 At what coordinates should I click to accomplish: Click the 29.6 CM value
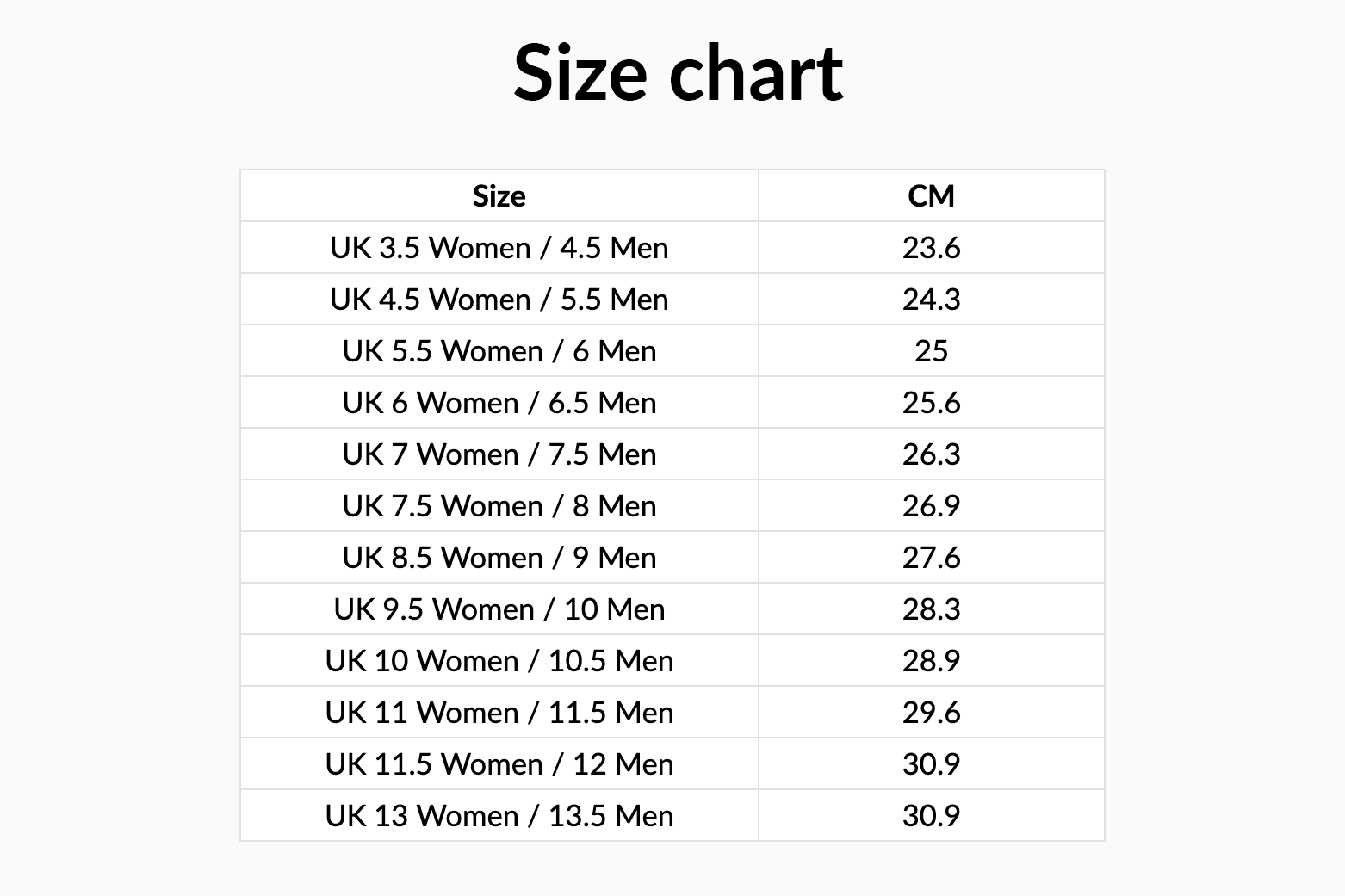point(931,713)
